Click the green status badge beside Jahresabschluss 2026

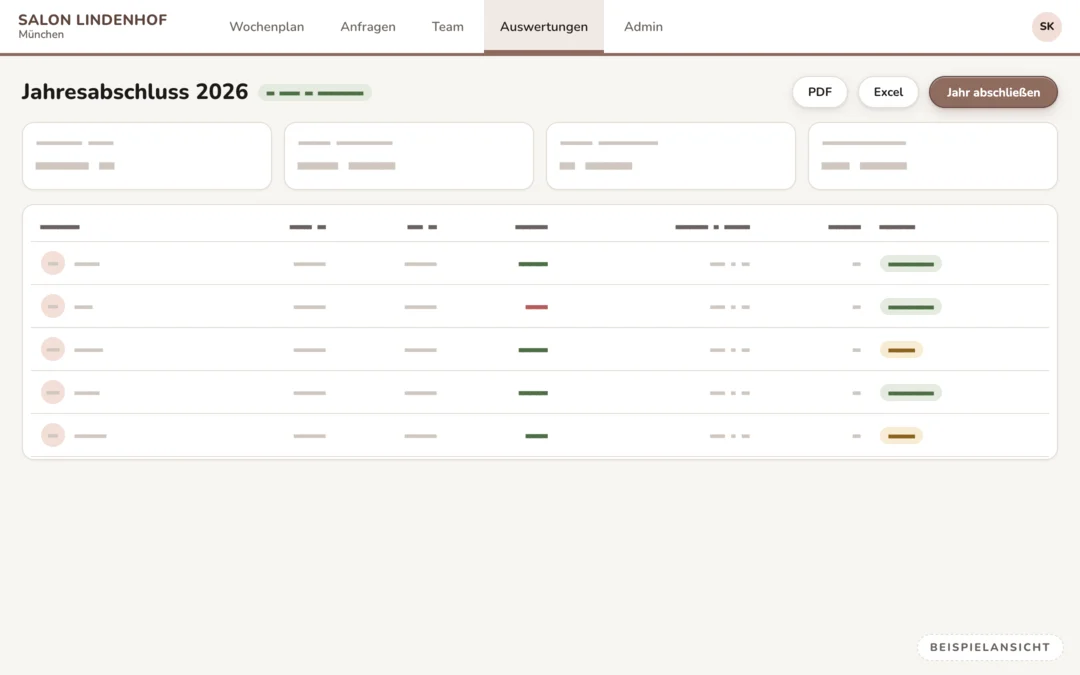click(315, 93)
